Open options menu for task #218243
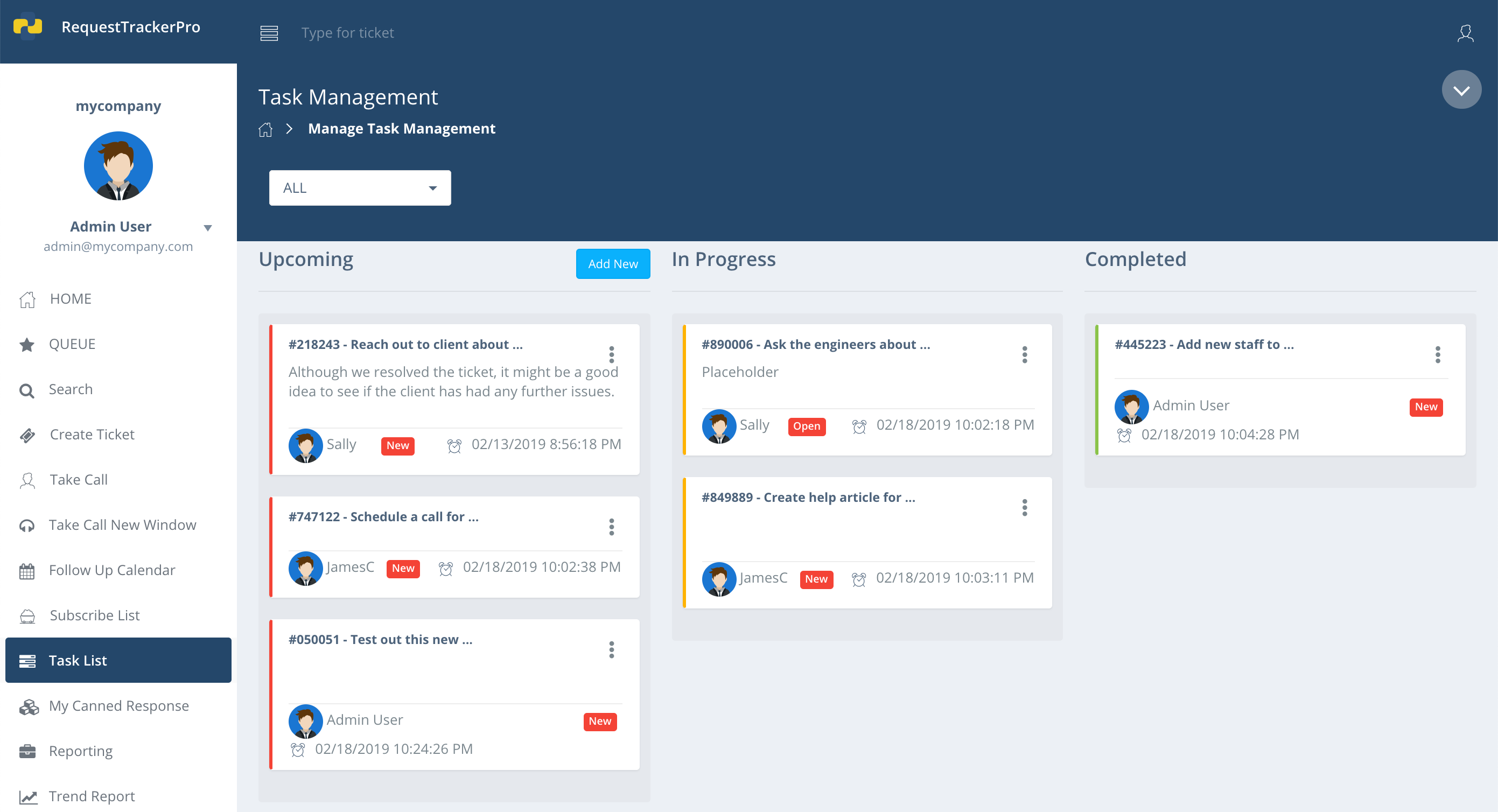 (x=611, y=354)
